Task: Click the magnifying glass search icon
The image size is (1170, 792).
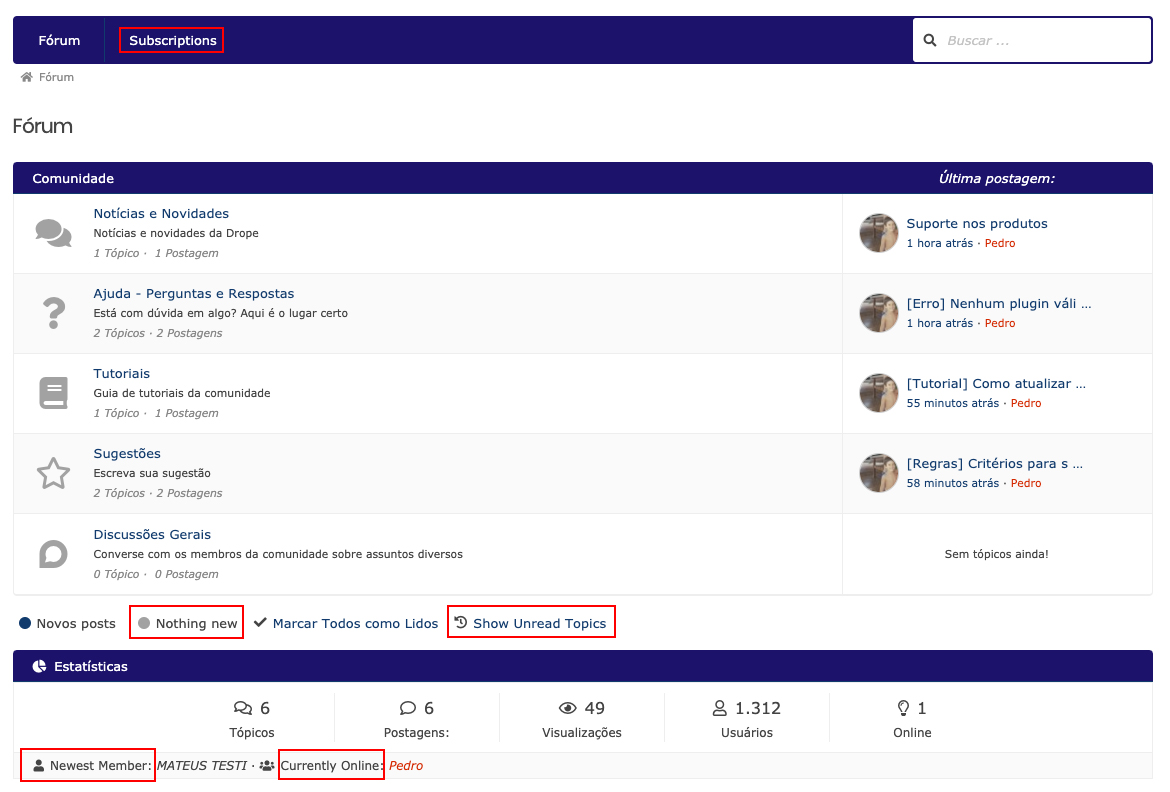Action: 930,40
